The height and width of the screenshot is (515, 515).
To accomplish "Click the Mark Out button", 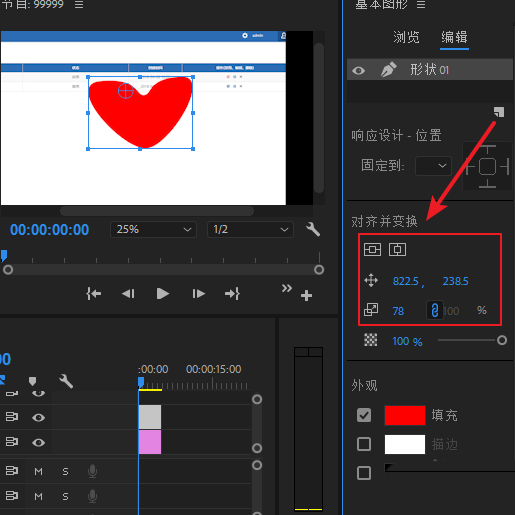I will click(x=232, y=294).
